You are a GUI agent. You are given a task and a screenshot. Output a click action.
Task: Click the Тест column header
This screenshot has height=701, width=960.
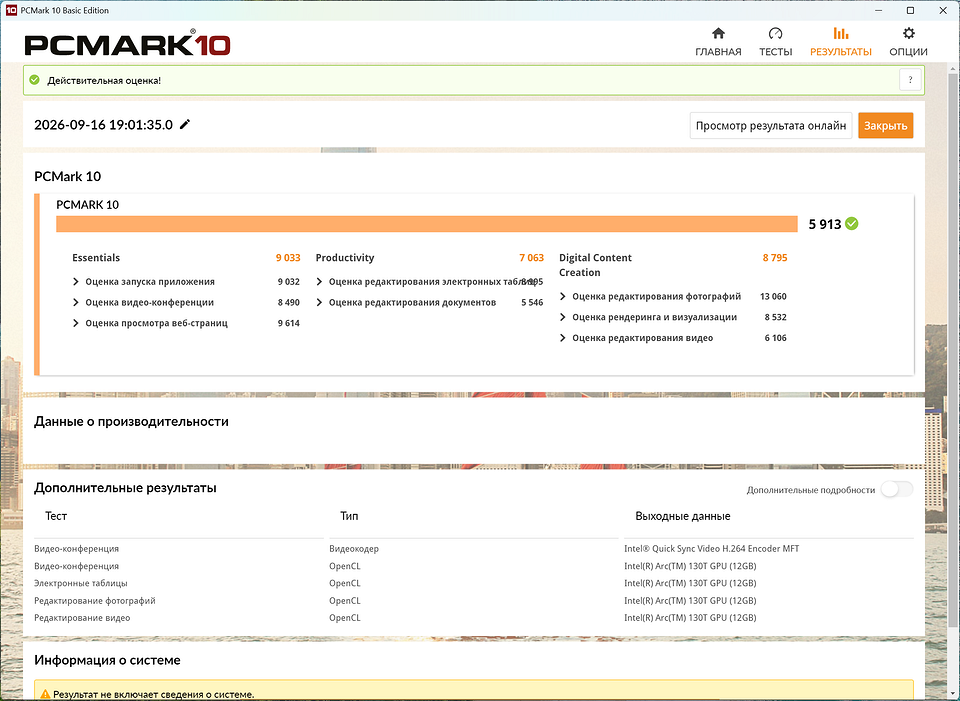point(56,516)
